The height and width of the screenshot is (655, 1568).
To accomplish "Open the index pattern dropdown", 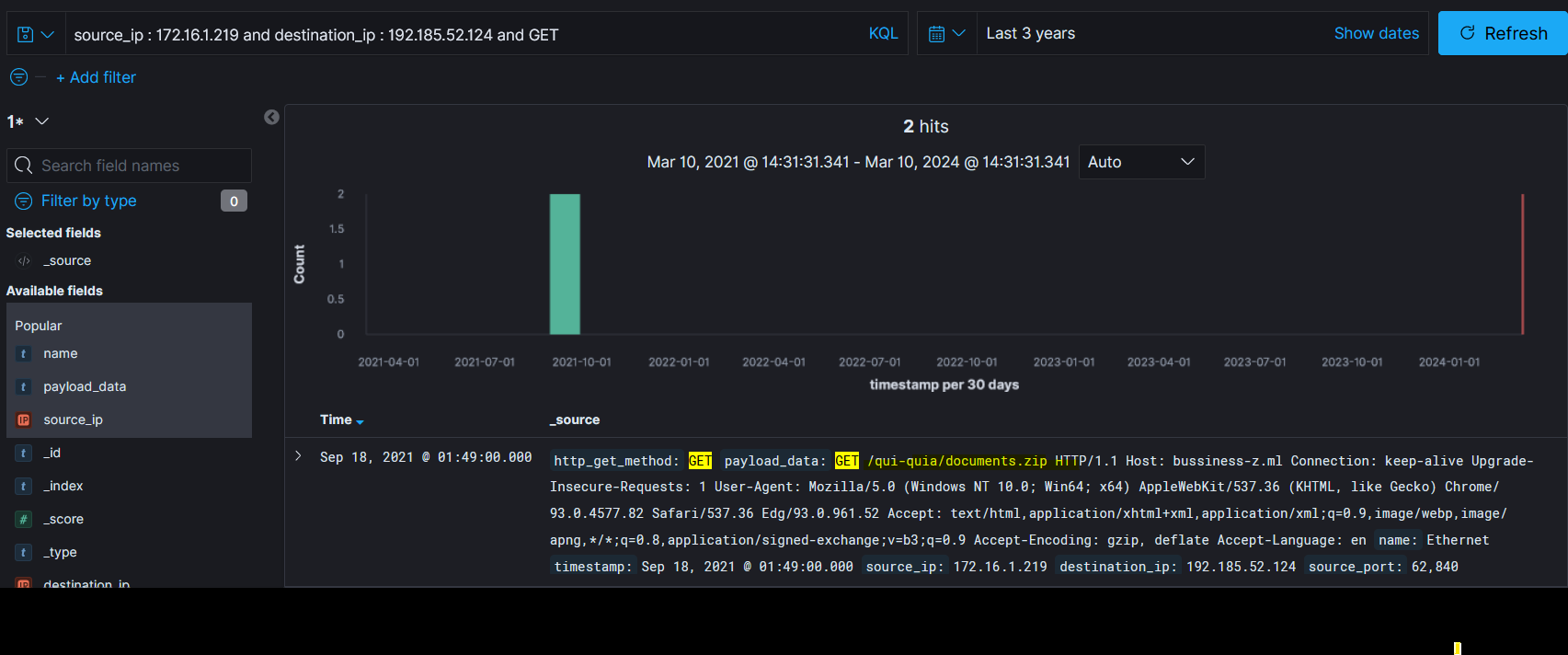I will (29, 121).
